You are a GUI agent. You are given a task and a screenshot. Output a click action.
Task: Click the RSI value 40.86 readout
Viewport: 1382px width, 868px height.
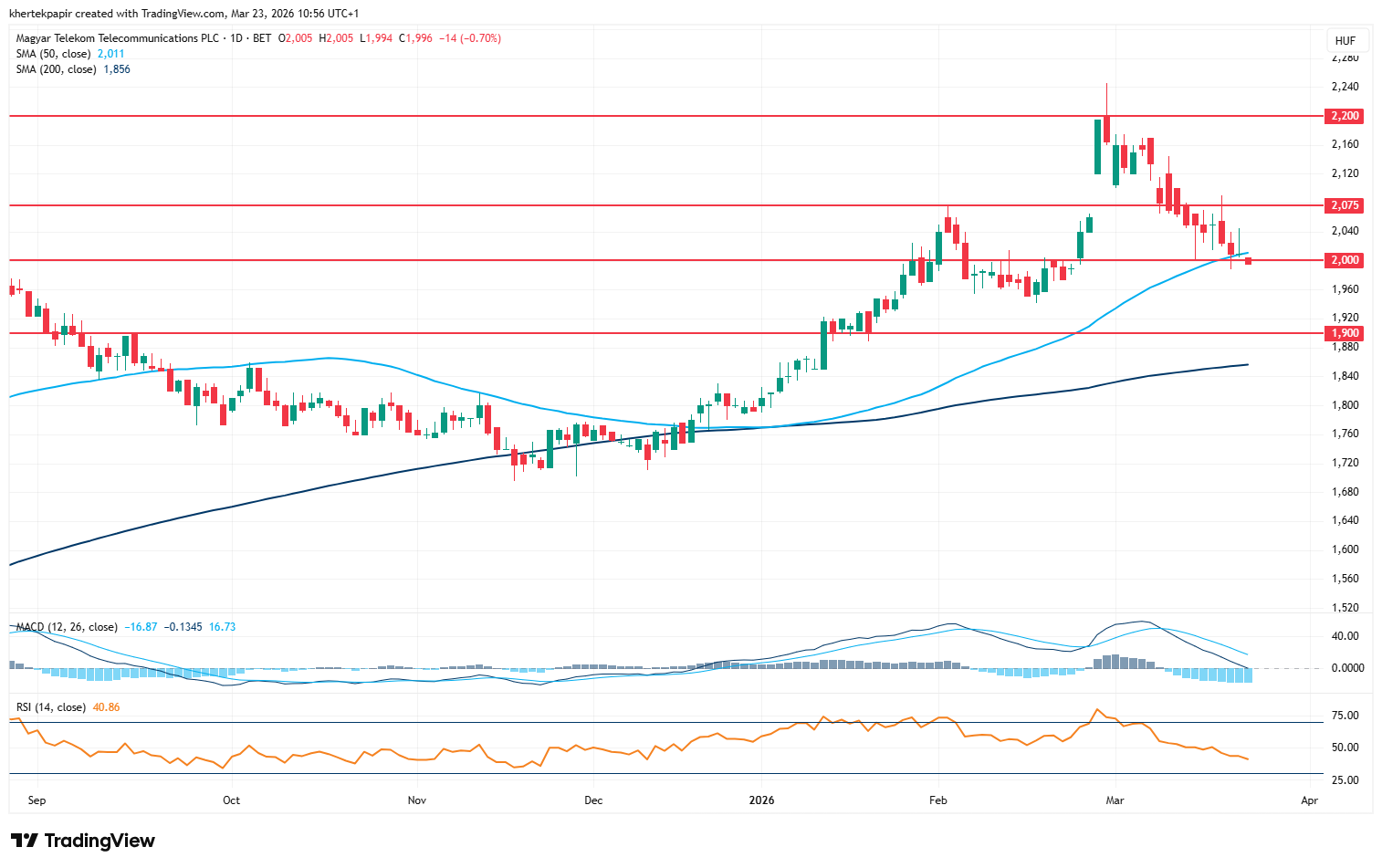click(106, 707)
